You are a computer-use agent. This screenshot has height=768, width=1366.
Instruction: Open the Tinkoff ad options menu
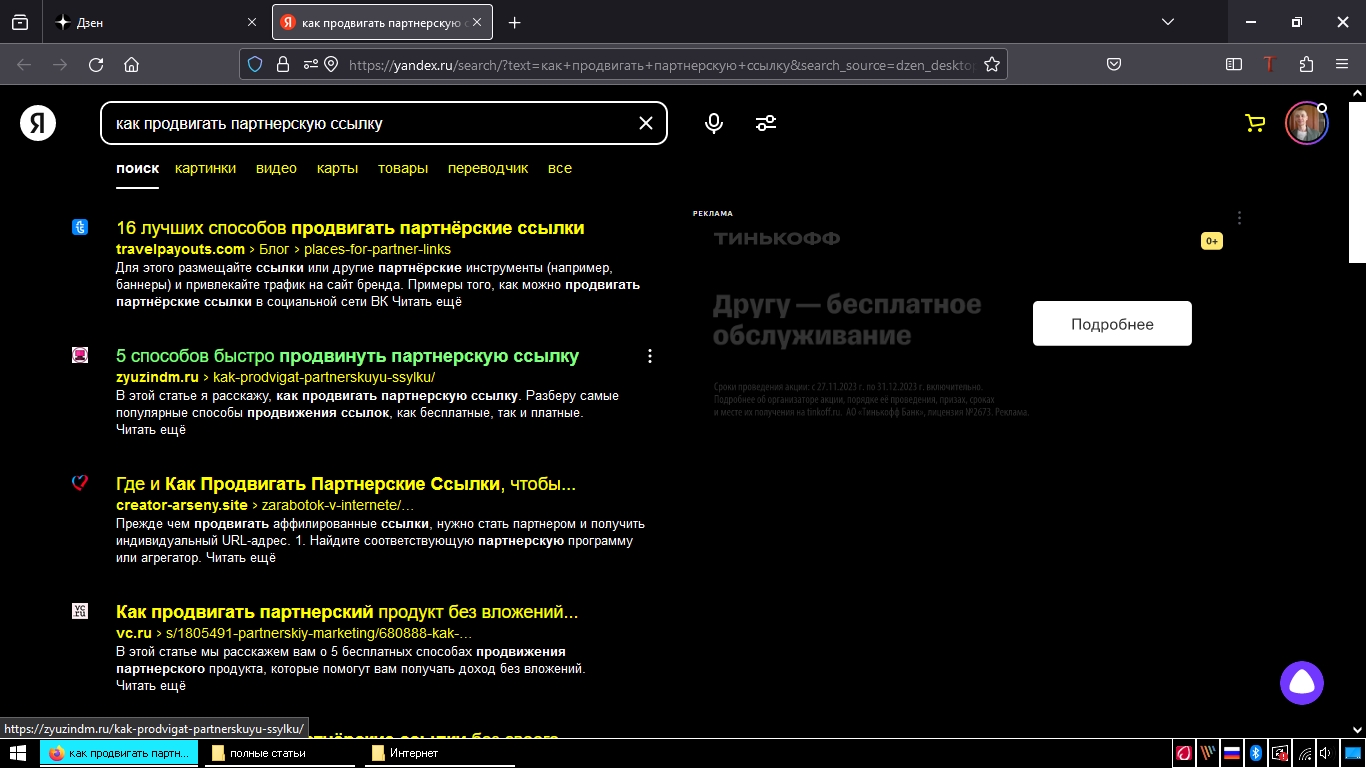[x=1239, y=218]
